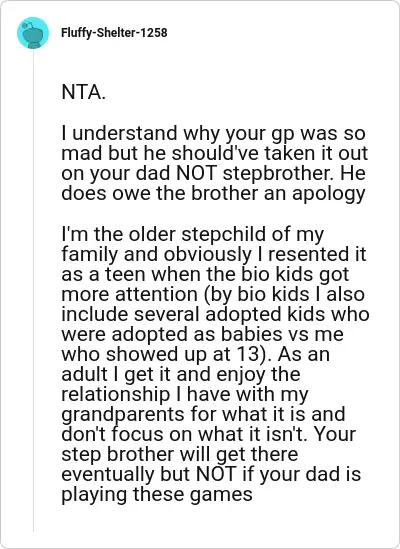Click the phrase "playing these games" at the end

coord(157,495)
